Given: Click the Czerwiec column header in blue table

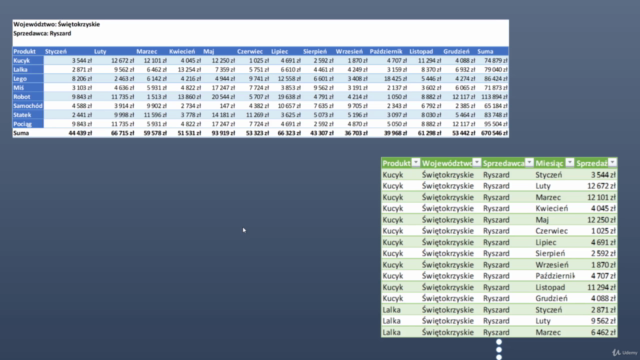Looking at the screenshot, I should [250, 51].
